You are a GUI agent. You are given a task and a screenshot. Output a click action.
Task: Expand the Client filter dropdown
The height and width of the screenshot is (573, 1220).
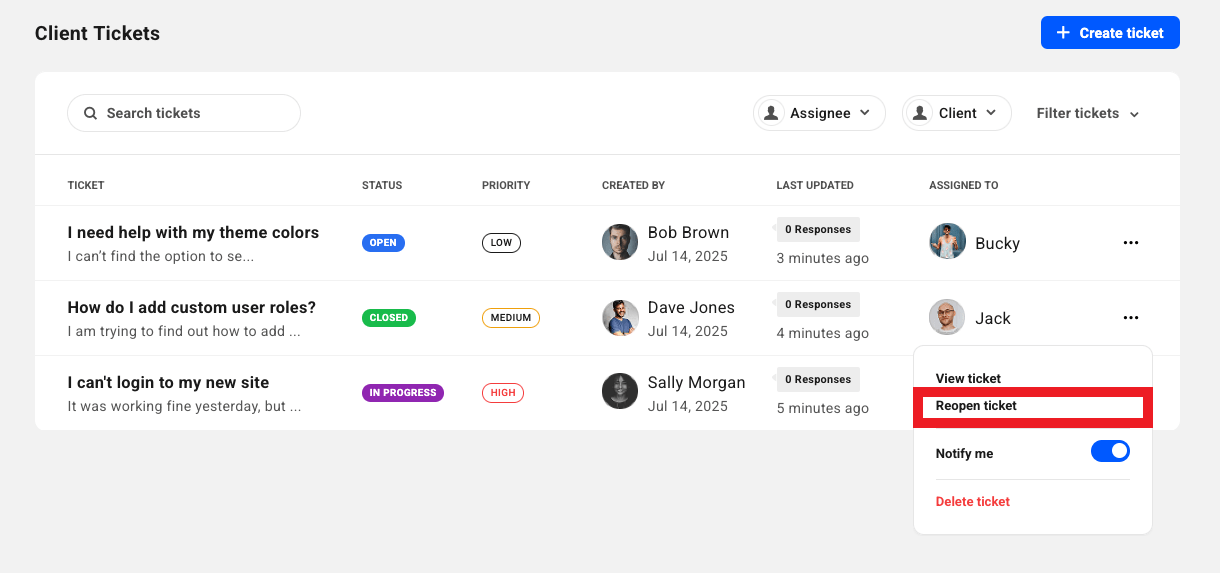click(956, 113)
